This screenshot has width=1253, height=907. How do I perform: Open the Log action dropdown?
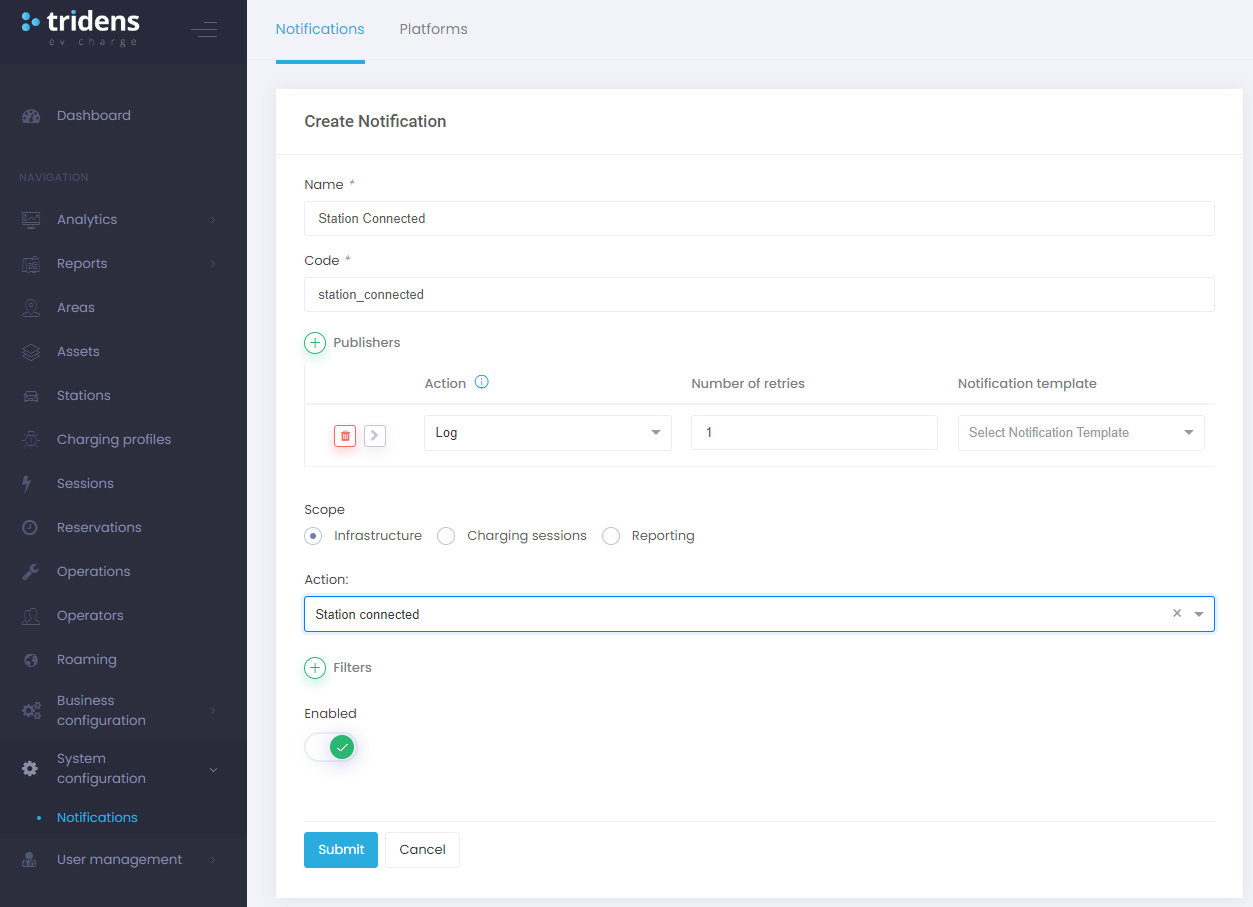[547, 433]
